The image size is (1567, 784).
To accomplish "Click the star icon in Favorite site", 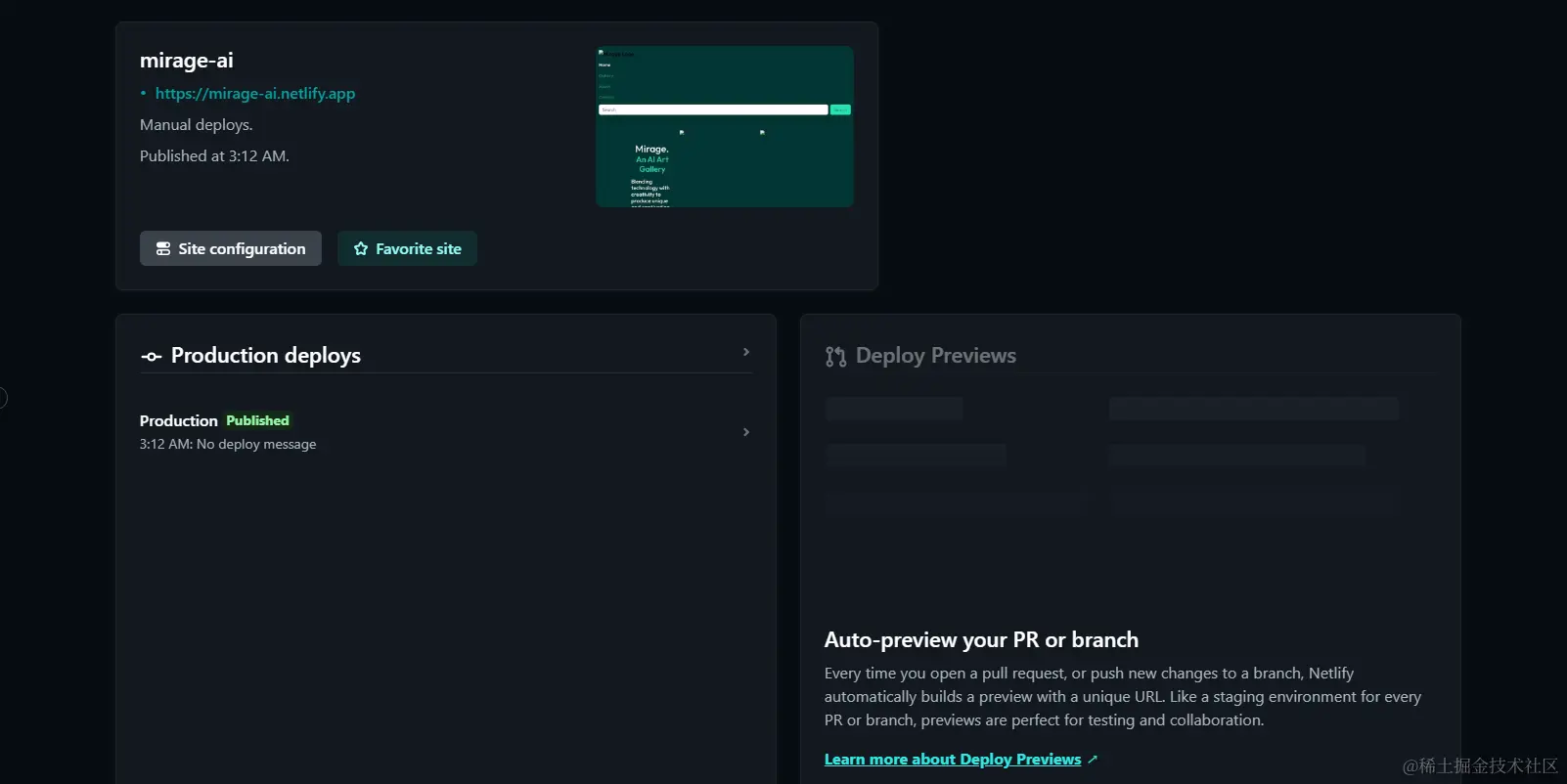I will 361,249.
